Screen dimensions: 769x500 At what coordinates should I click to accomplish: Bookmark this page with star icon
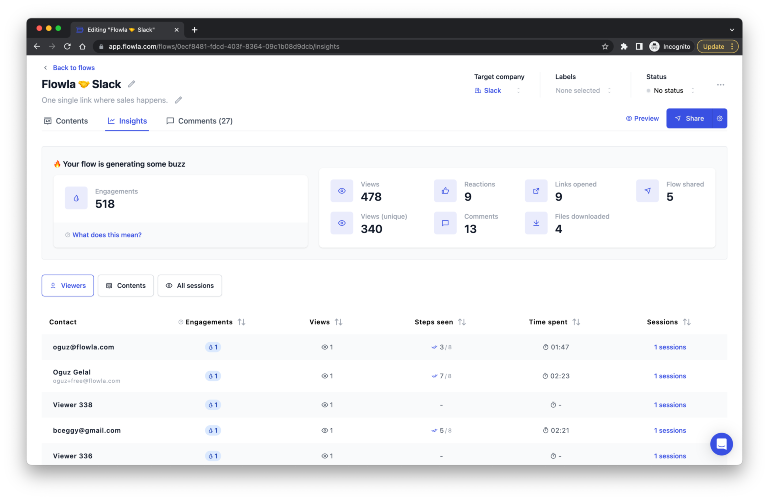pyautogui.click(x=605, y=47)
